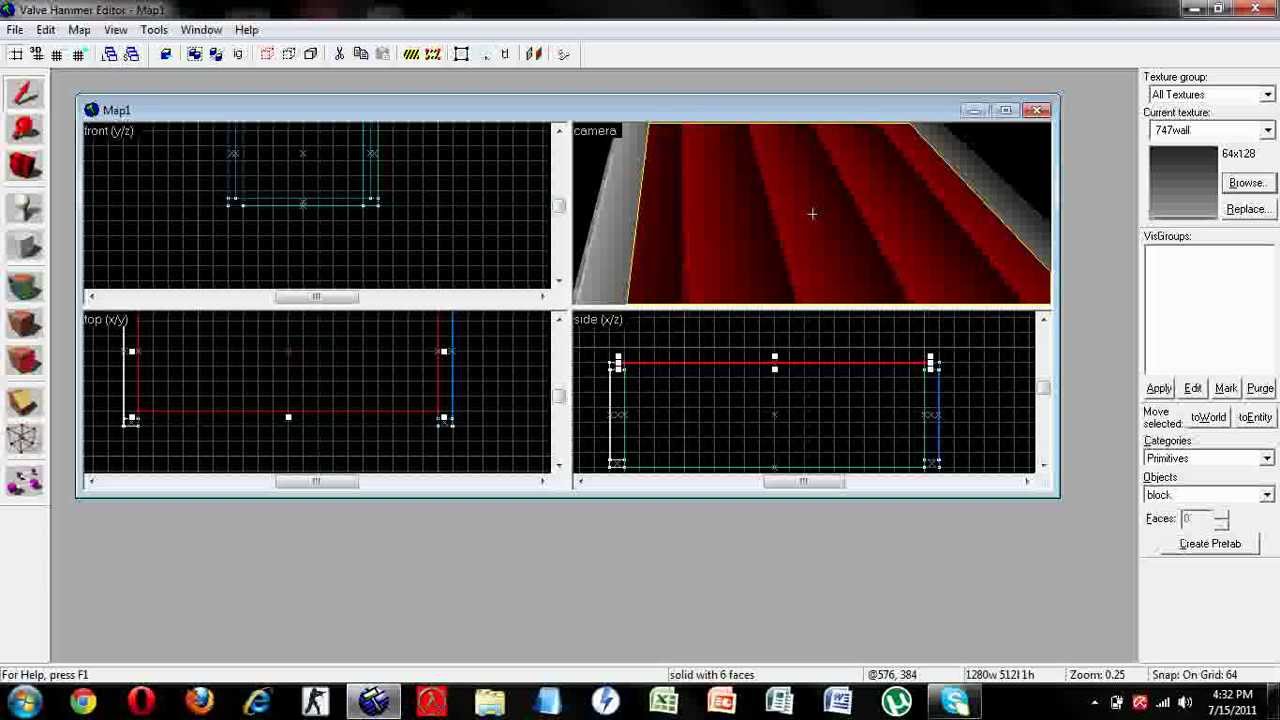Open the Objects block dropdown

1267,495
